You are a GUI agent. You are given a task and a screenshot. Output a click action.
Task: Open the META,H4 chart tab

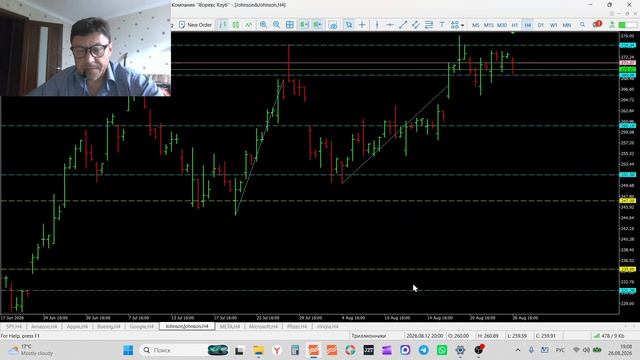230,327
